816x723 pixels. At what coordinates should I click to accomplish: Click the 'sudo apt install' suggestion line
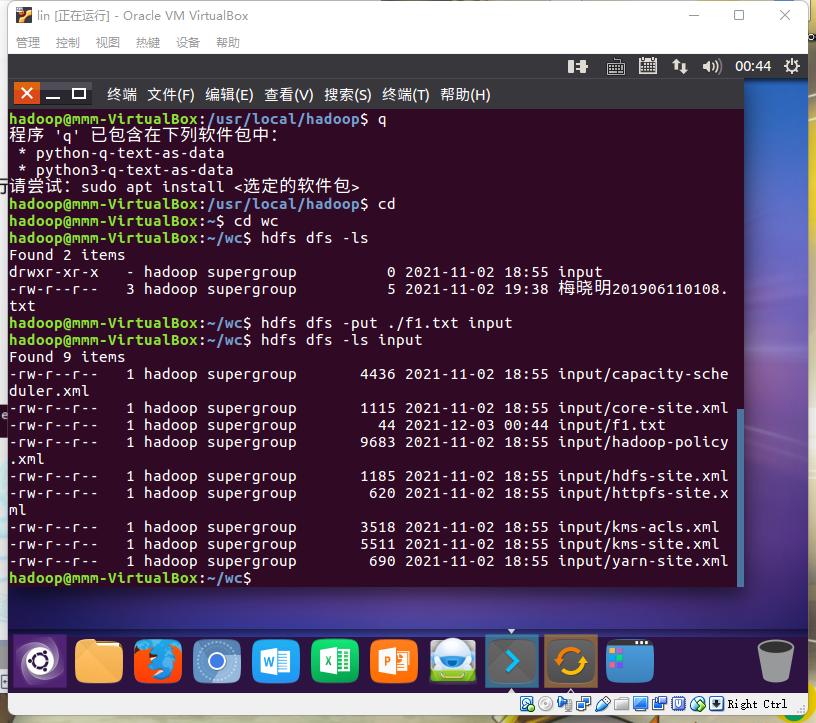coord(184,187)
